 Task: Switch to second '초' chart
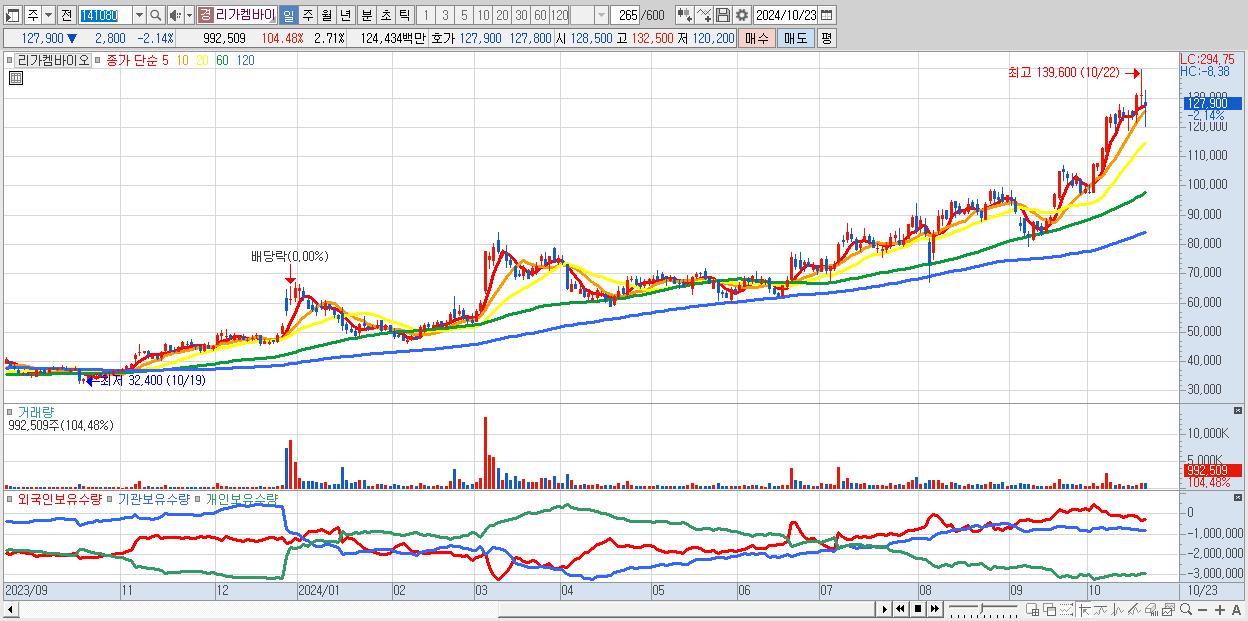click(x=385, y=16)
